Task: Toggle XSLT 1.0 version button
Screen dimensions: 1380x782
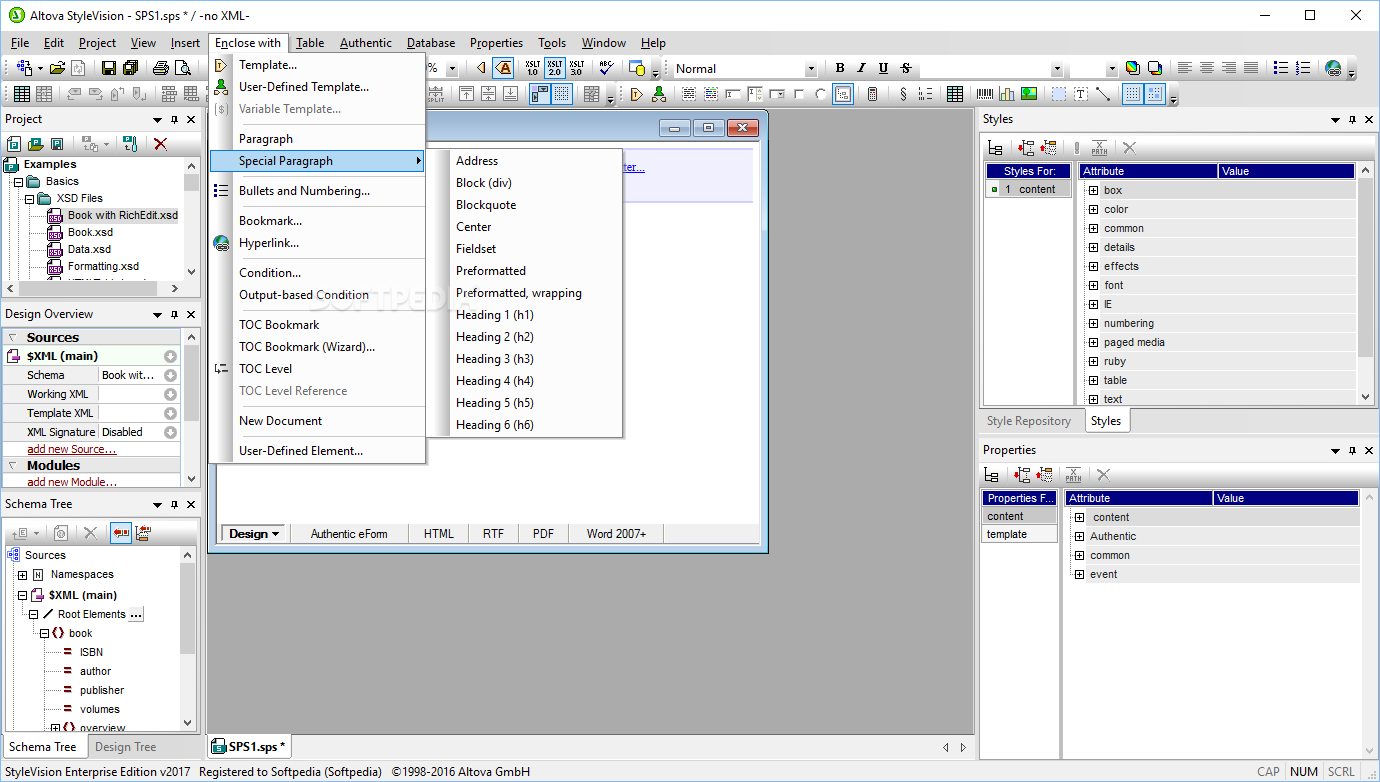Action: tap(532, 68)
